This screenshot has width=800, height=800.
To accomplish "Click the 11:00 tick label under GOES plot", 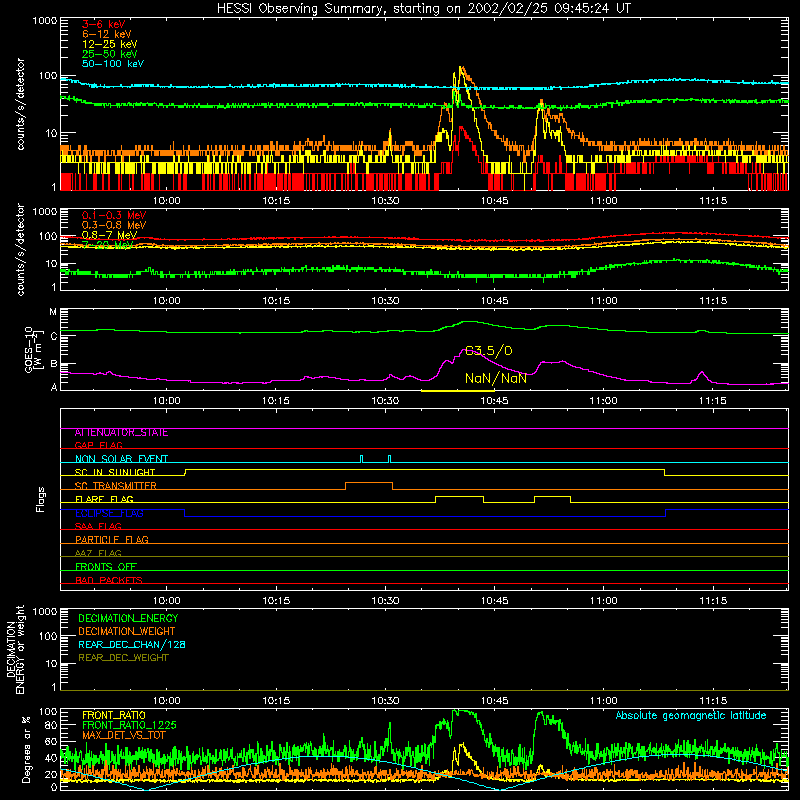I will pyautogui.click(x=604, y=401).
